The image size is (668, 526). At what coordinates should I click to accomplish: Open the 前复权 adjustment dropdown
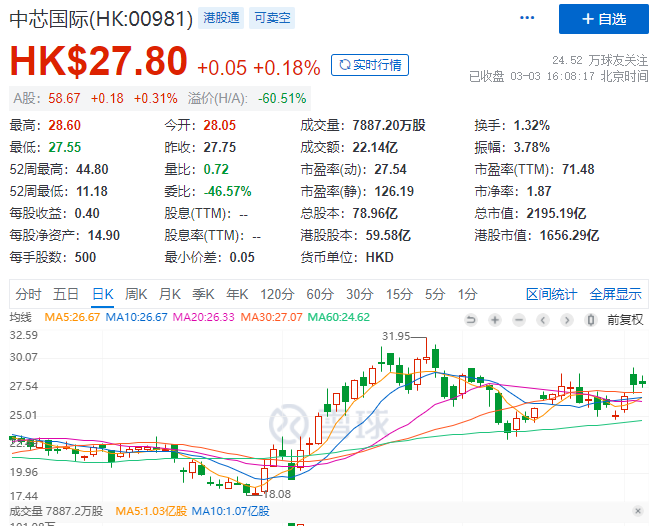[626, 318]
